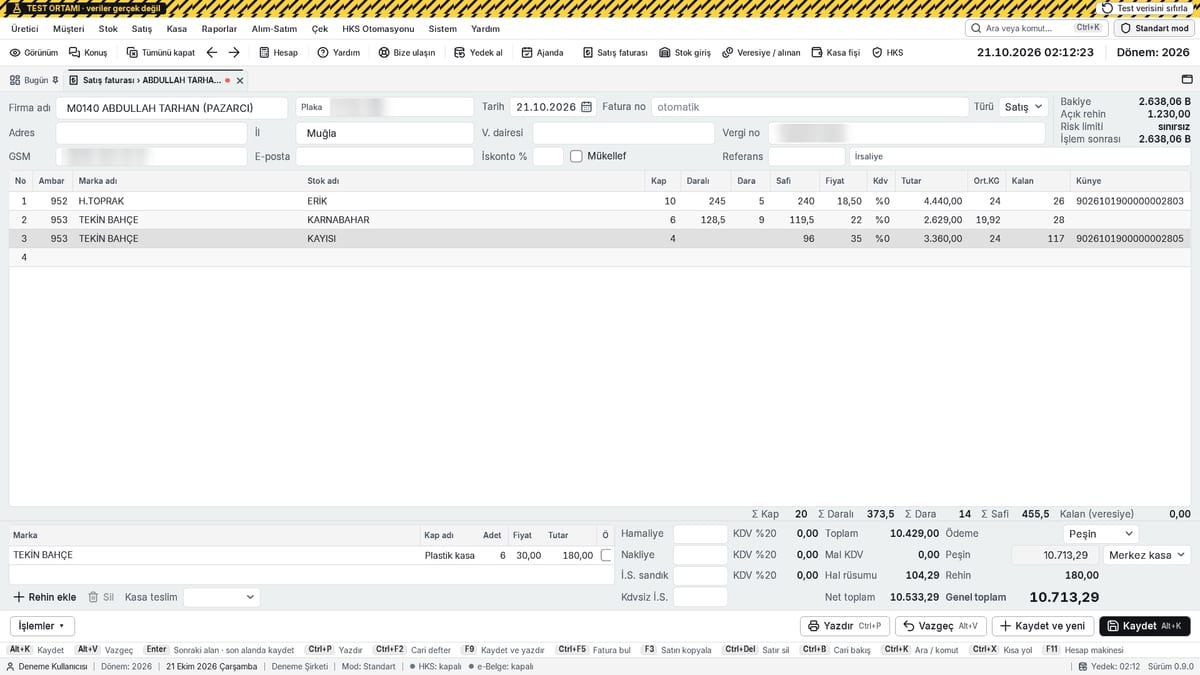Open the Raporlar menu
Image resolution: width=1200 pixels, height=675 pixels.
click(219, 29)
